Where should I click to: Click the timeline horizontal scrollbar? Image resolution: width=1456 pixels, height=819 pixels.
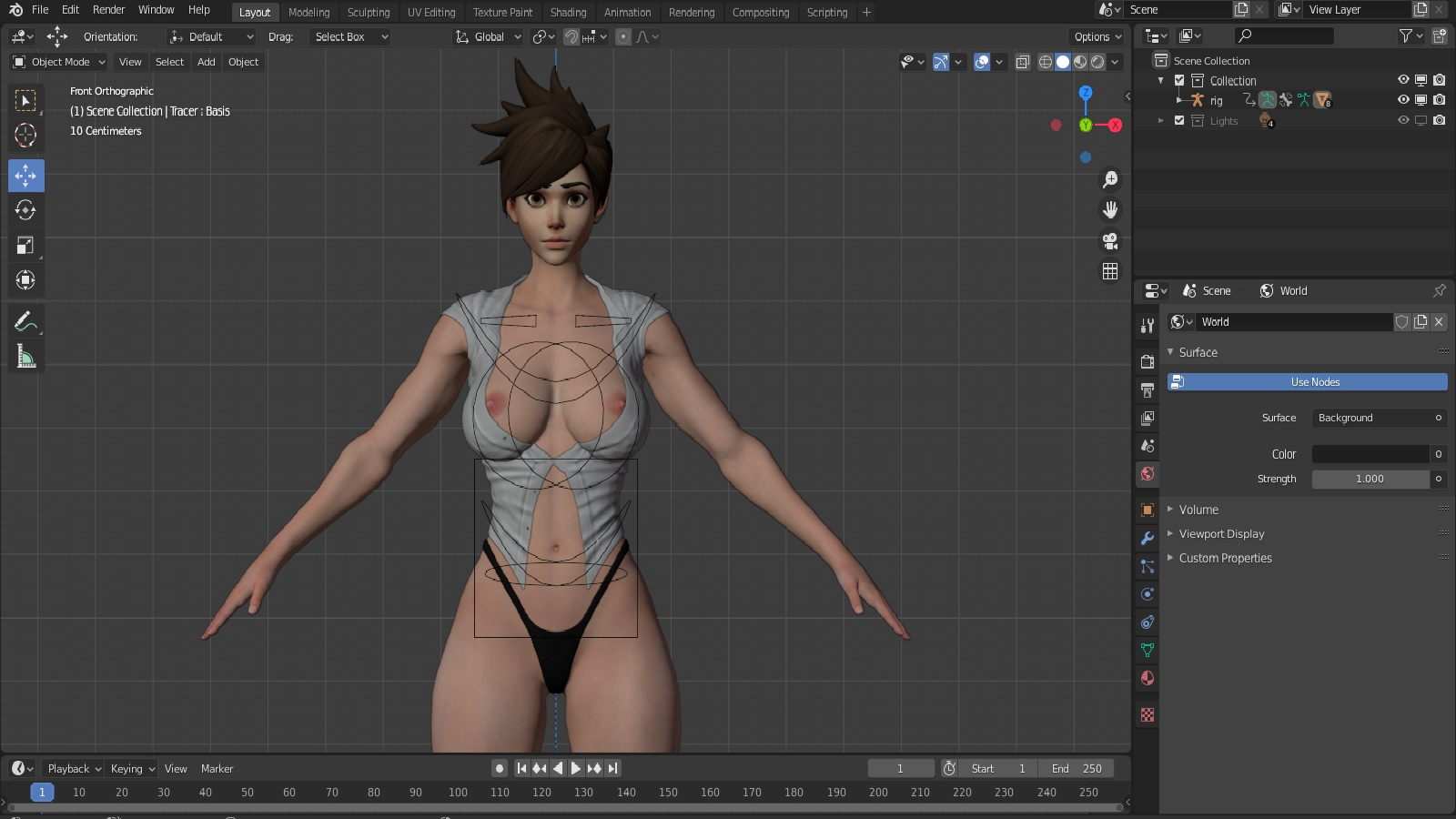(x=564, y=806)
